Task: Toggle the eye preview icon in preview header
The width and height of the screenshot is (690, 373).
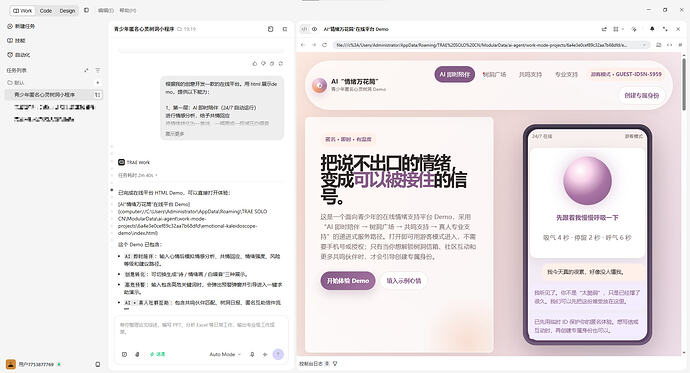Action: tap(315, 29)
